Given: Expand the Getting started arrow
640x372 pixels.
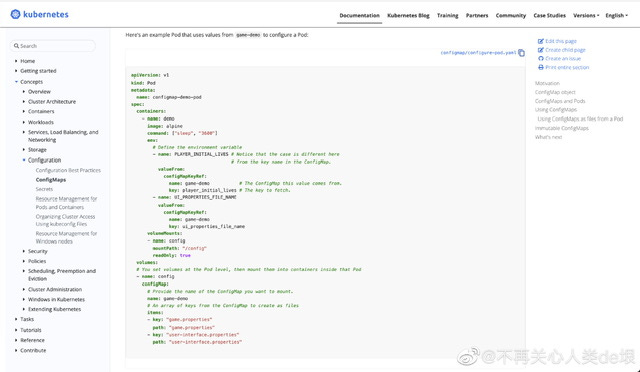Looking at the screenshot, I should coord(16,71).
